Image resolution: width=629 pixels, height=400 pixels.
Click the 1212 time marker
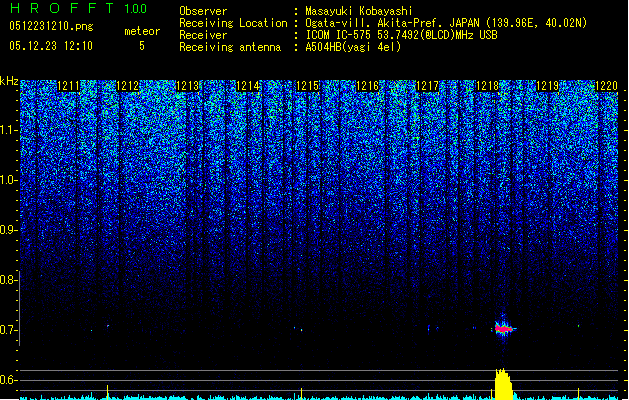[x=128, y=86]
